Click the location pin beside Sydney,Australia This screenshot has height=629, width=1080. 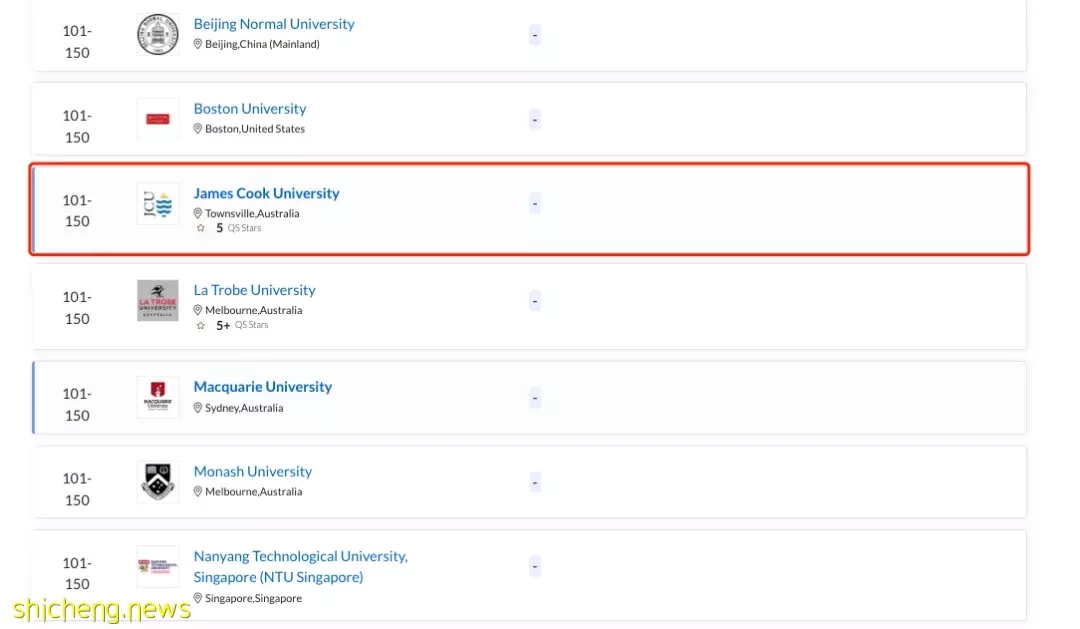[x=198, y=408]
